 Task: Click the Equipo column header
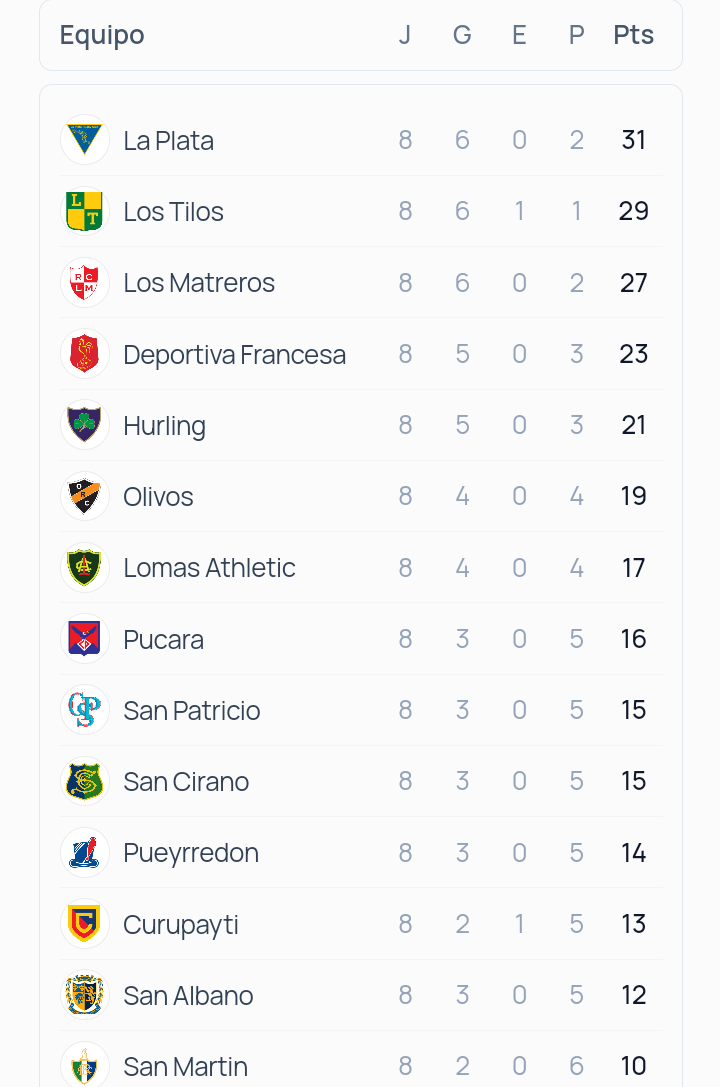[102, 35]
